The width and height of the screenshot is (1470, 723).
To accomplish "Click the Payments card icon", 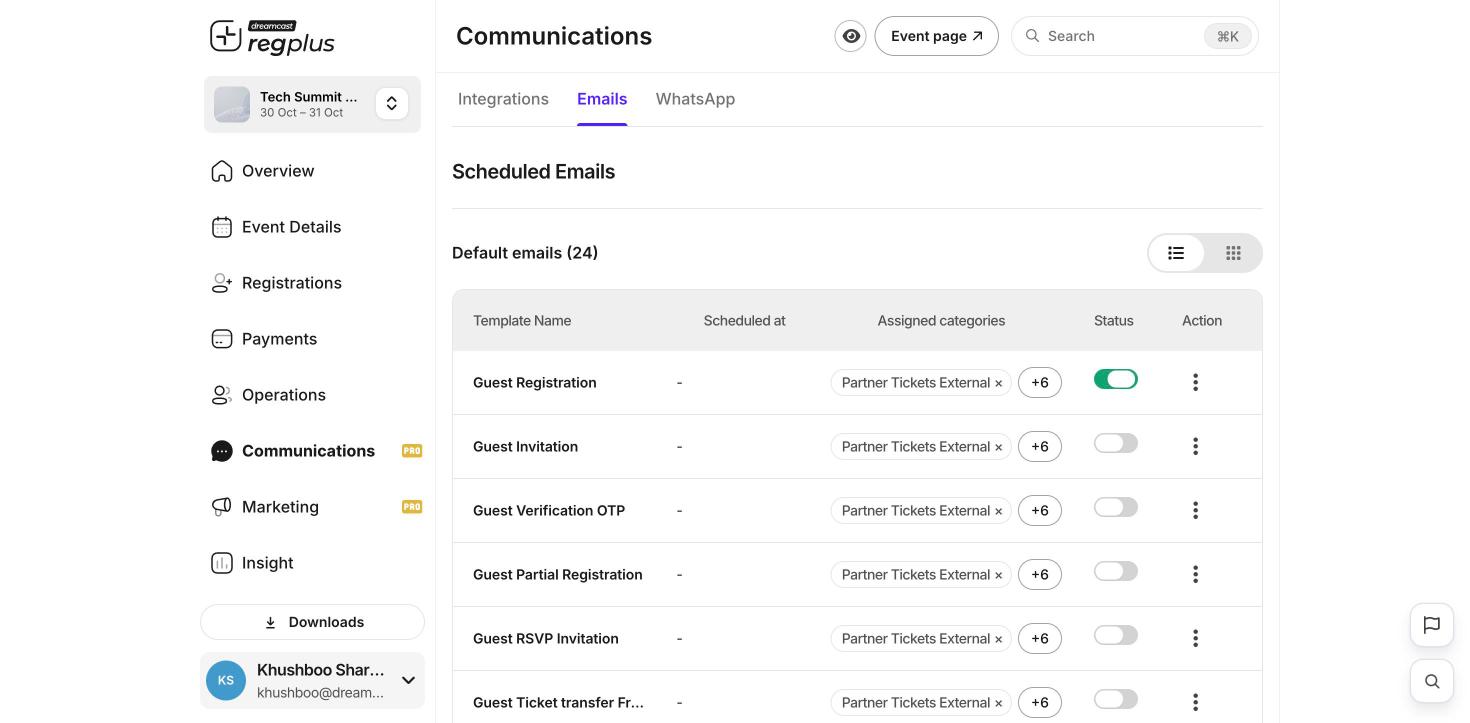I will 222,339.
